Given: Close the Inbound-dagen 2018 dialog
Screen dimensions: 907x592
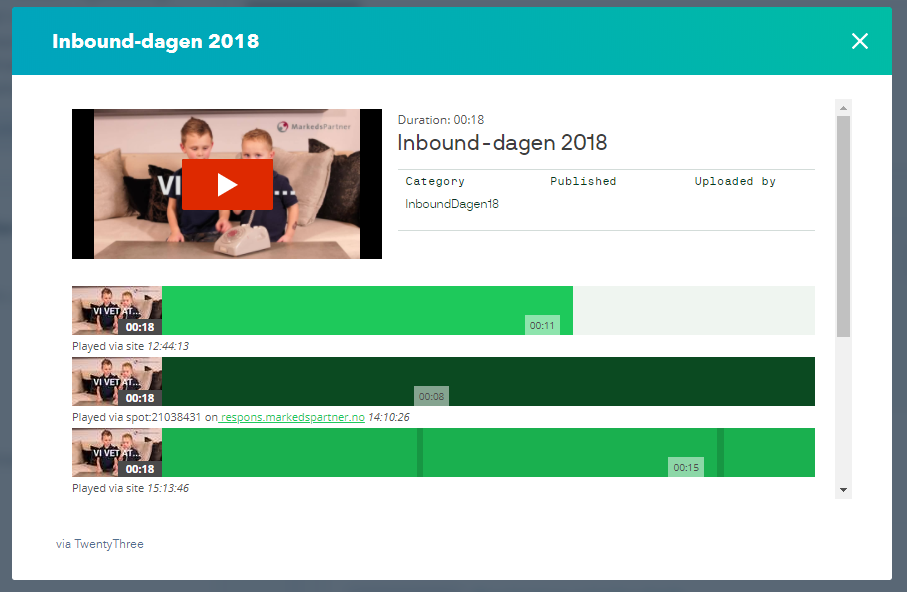Looking at the screenshot, I should 860,41.
